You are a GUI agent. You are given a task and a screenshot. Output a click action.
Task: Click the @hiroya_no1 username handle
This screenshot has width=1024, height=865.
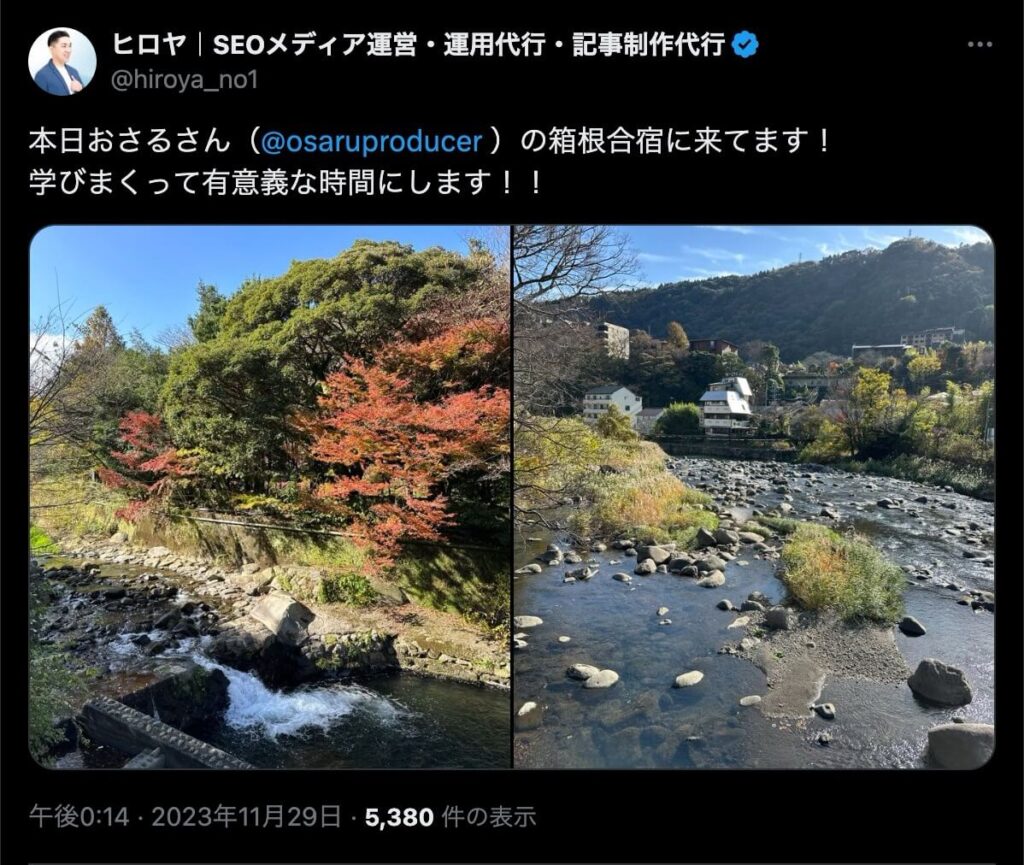[185, 80]
